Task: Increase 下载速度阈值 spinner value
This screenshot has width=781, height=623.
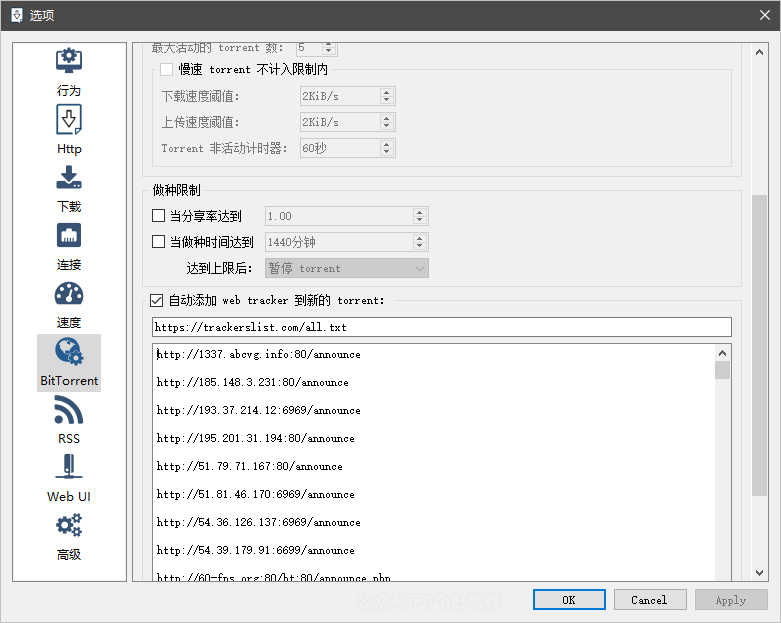Action: click(387, 92)
